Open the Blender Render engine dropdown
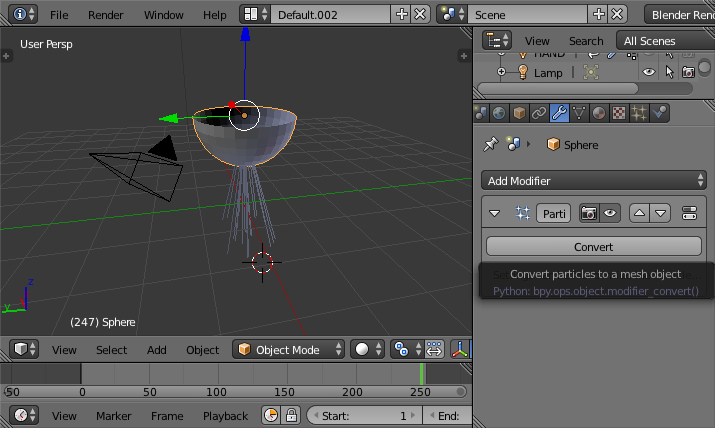Viewport: 715px width, 428px height. [680, 15]
